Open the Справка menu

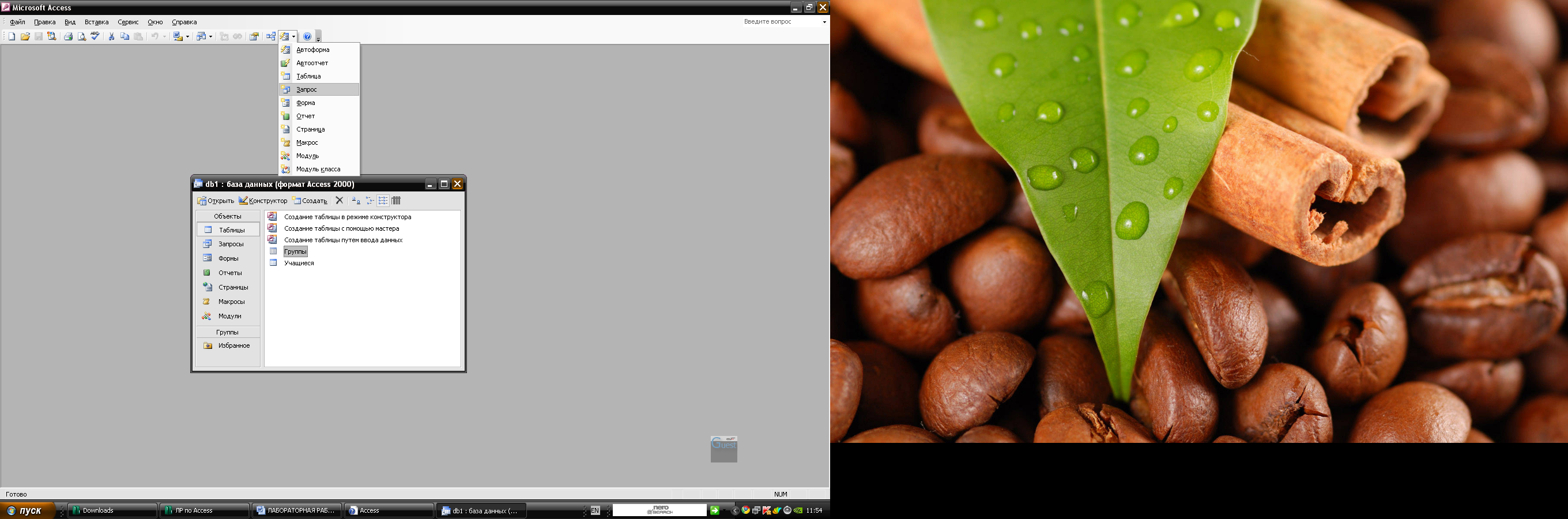tap(184, 22)
